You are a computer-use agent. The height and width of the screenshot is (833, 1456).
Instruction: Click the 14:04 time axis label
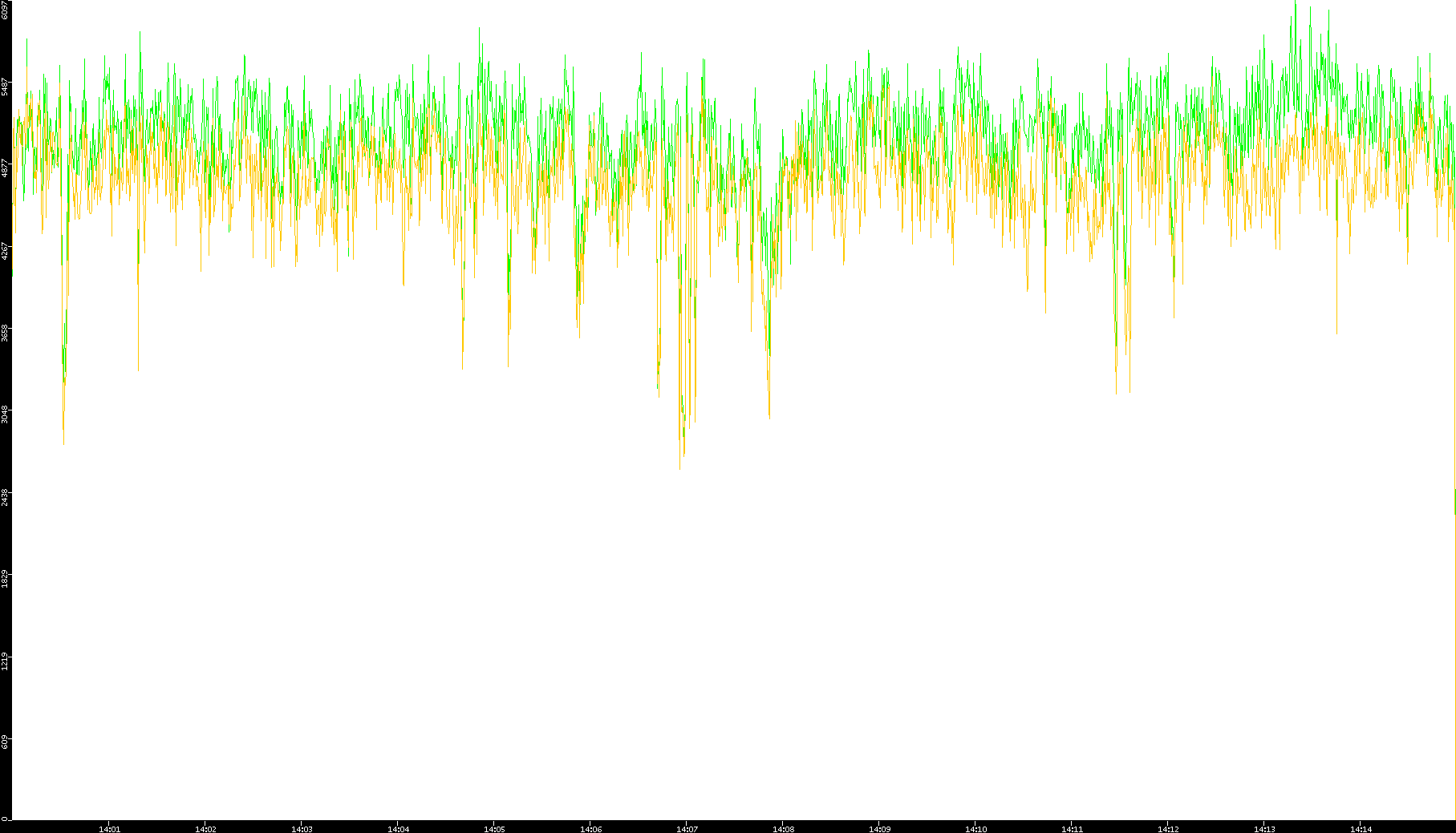tap(398, 829)
